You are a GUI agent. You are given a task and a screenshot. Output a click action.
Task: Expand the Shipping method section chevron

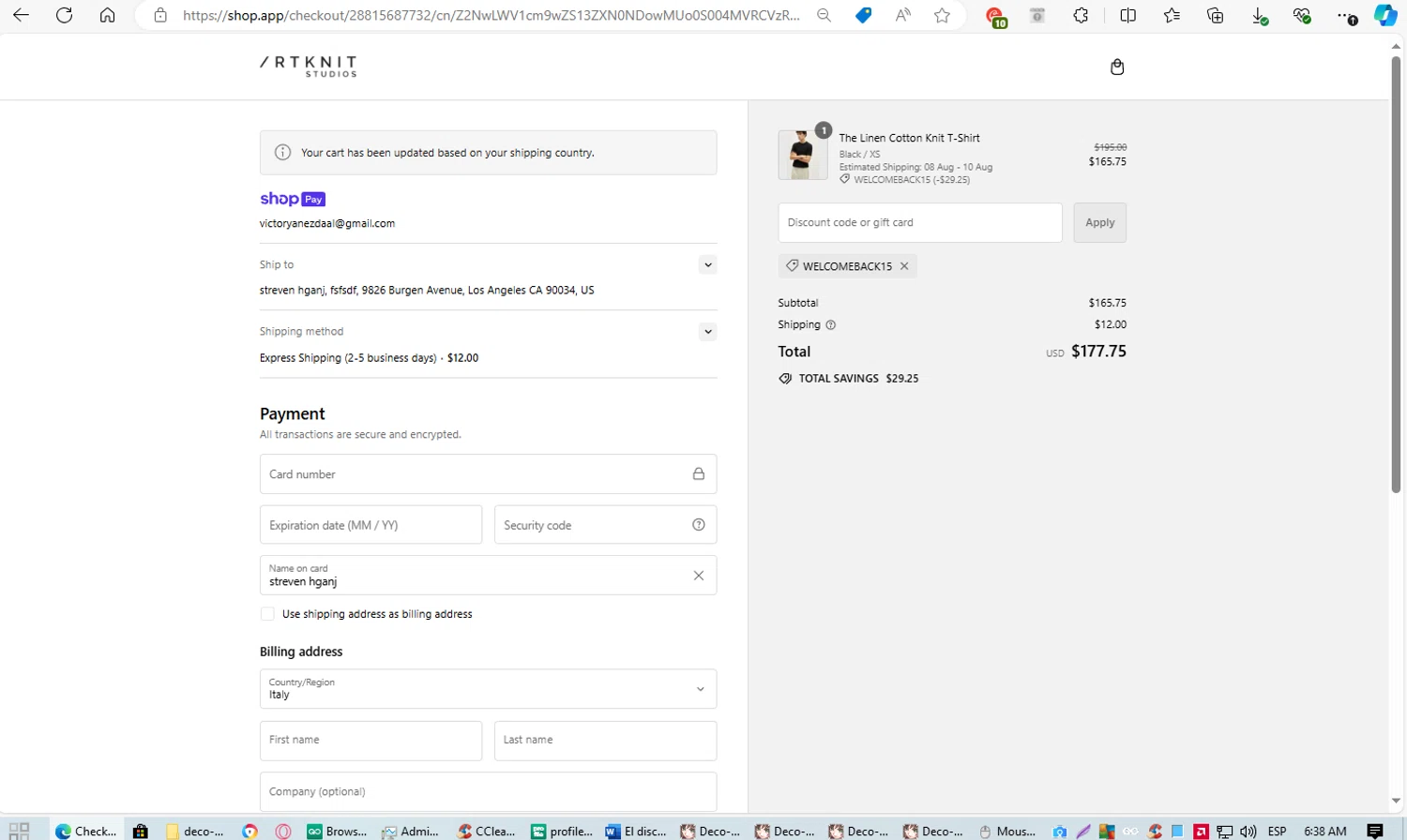click(708, 332)
